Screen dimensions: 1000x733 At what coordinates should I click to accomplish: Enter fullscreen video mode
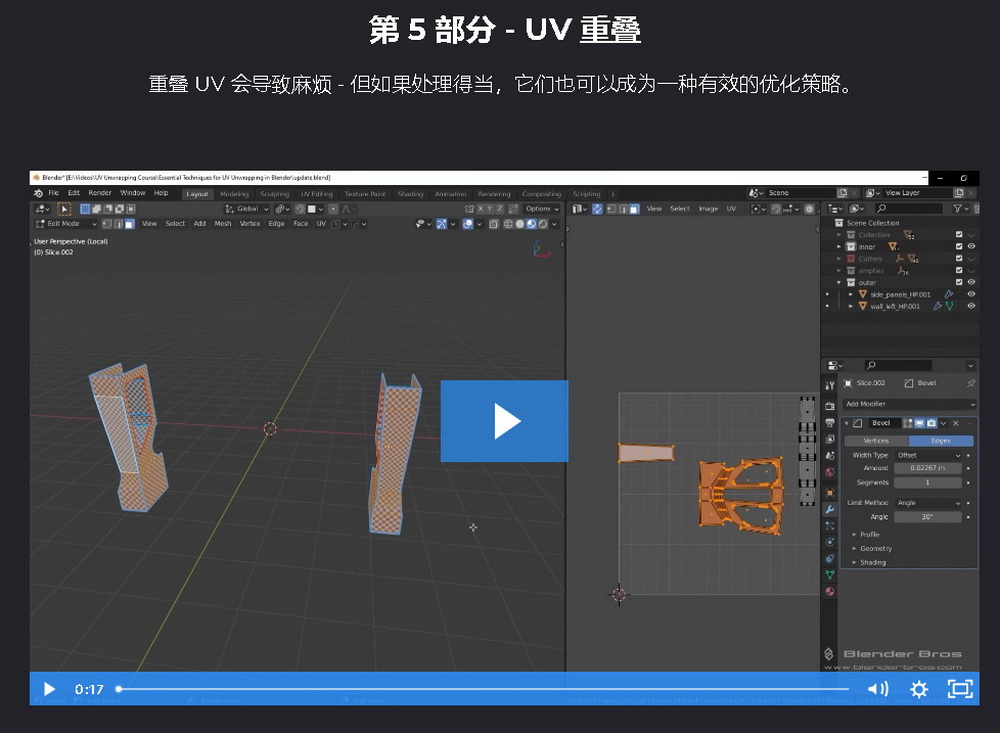pos(960,689)
